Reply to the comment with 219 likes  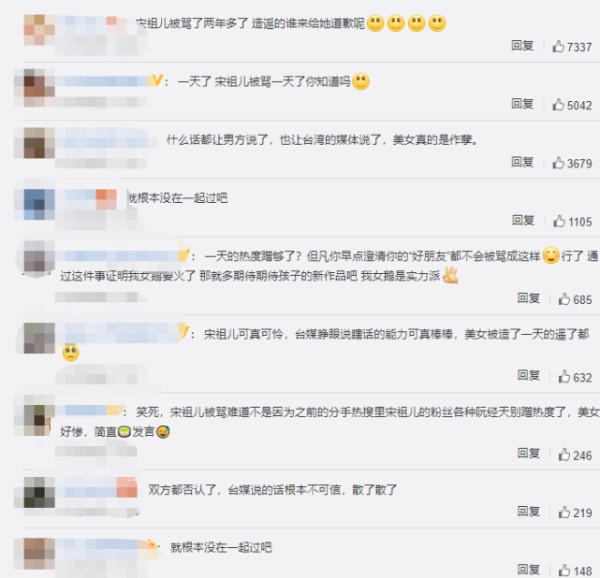coord(528,511)
